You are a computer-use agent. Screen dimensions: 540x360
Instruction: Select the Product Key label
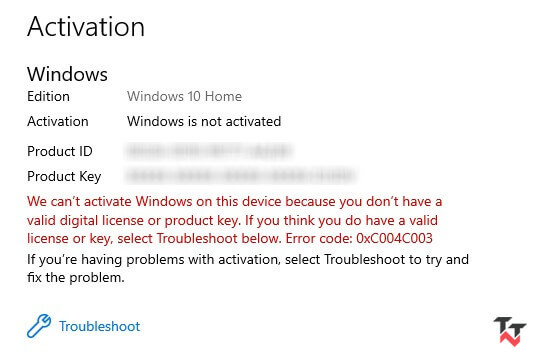click(x=64, y=176)
